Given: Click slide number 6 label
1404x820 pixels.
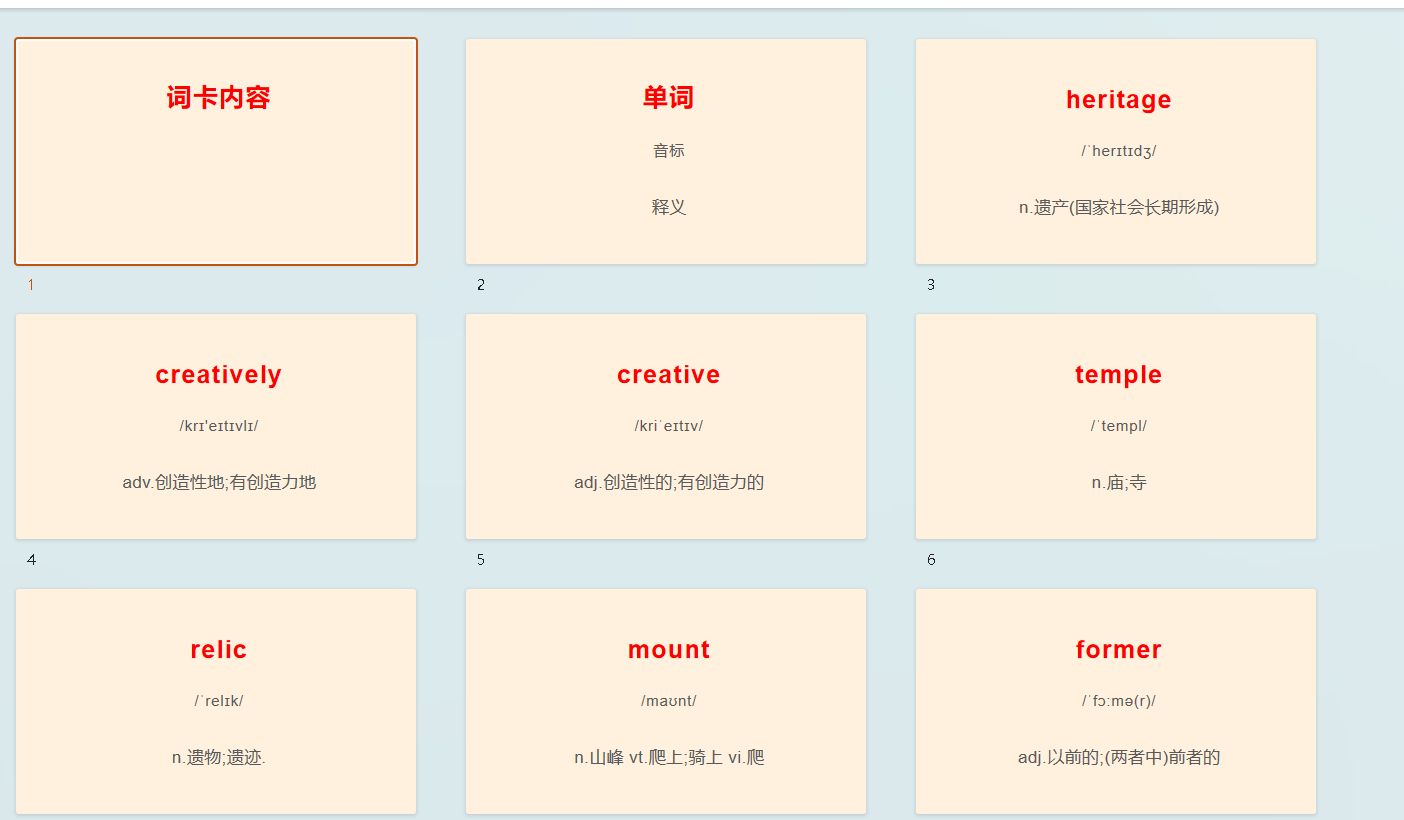Looking at the screenshot, I should pyautogui.click(x=931, y=560).
